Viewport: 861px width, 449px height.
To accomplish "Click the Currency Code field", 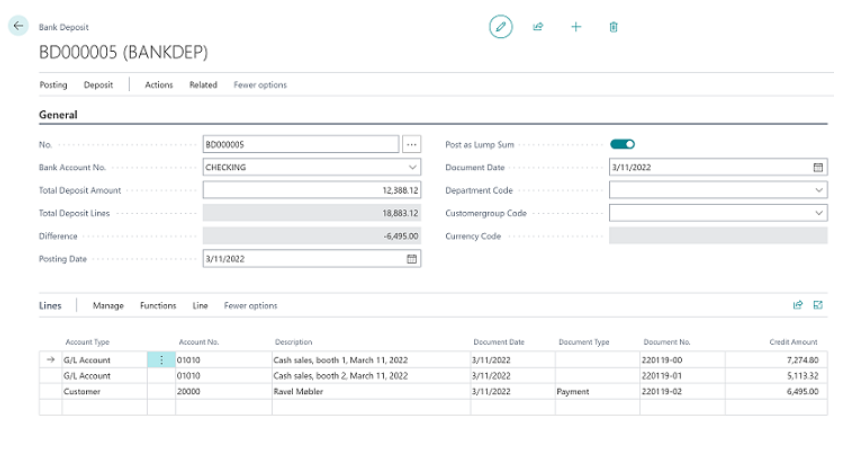I will click(718, 236).
